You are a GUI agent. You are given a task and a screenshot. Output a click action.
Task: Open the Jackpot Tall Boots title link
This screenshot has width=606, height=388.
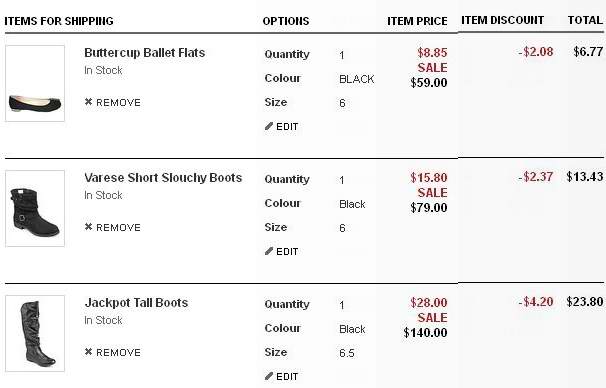tap(136, 303)
